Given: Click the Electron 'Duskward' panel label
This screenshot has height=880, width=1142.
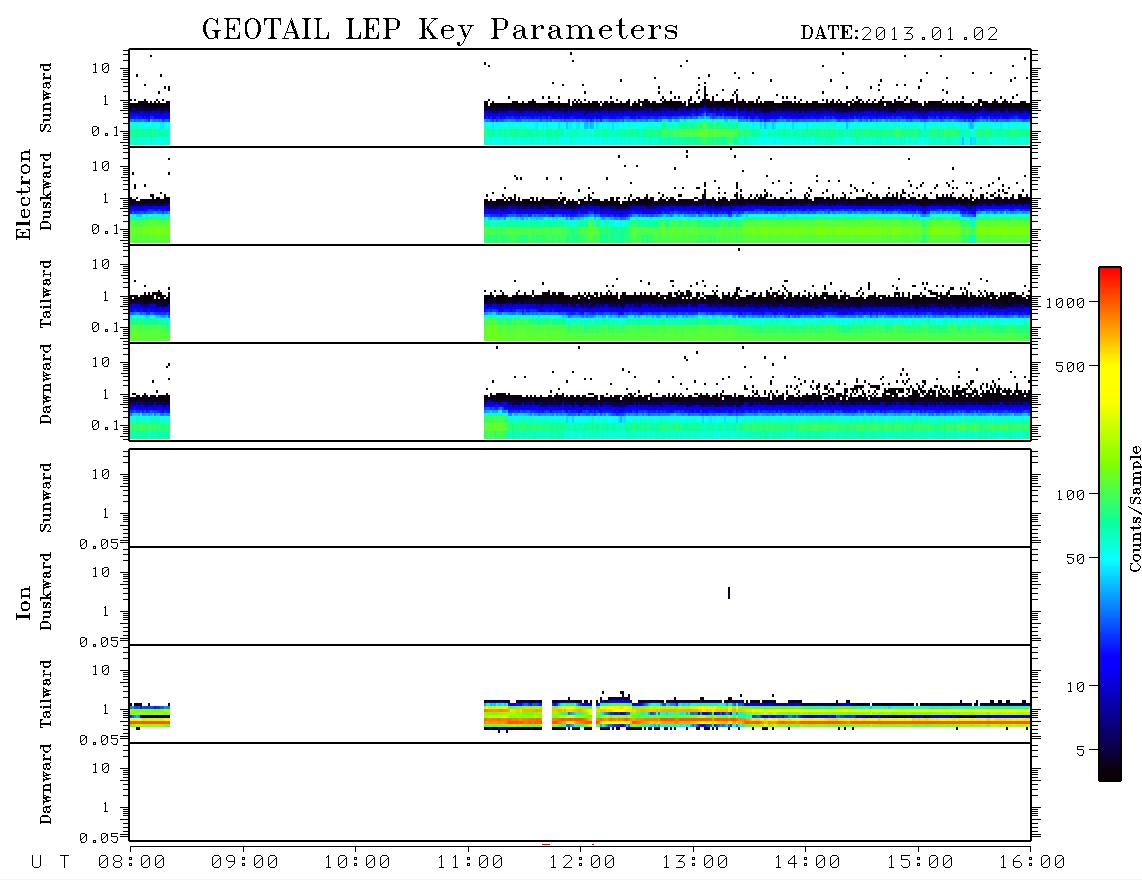Looking at the screenshot, I should (46, 192).
